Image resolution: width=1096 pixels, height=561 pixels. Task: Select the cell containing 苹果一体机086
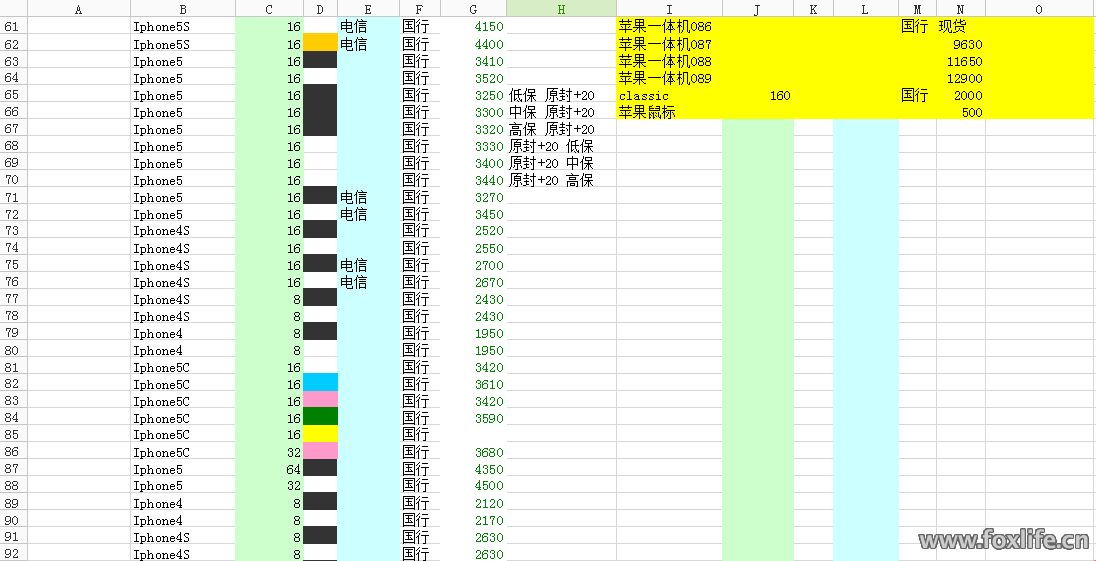667,27
